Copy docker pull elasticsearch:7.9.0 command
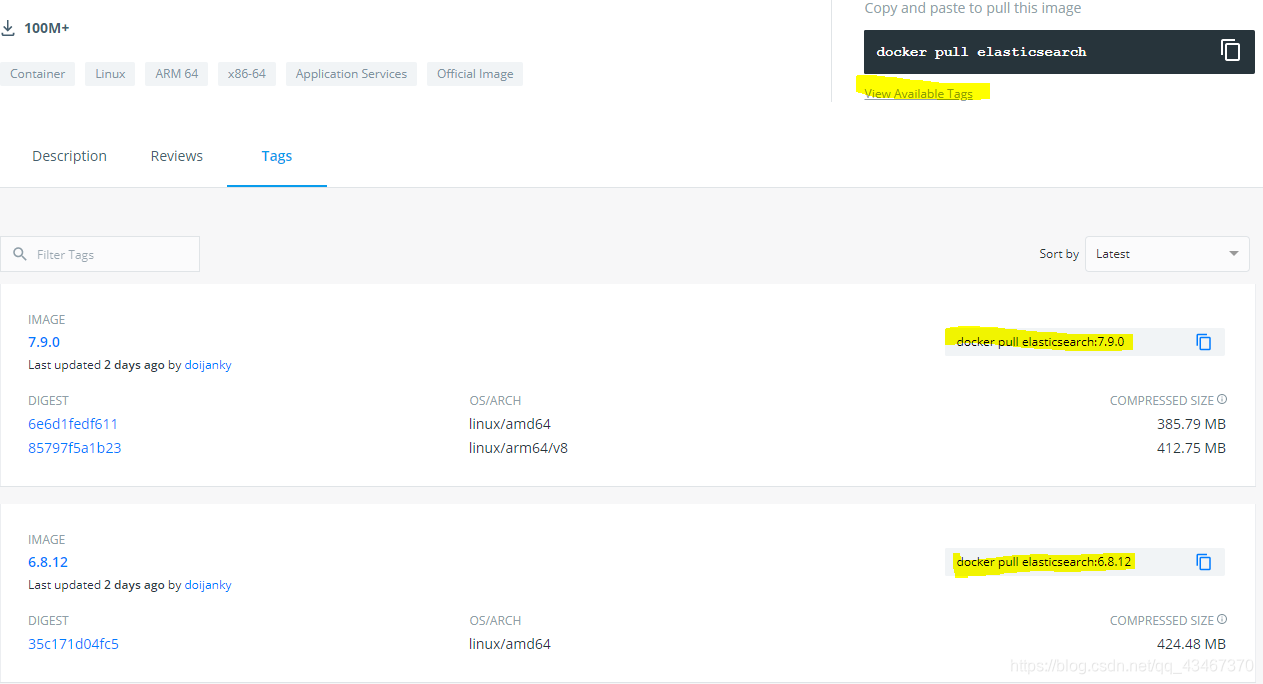This screenshot has width=1263, height=684. (x=1204, y=342)
